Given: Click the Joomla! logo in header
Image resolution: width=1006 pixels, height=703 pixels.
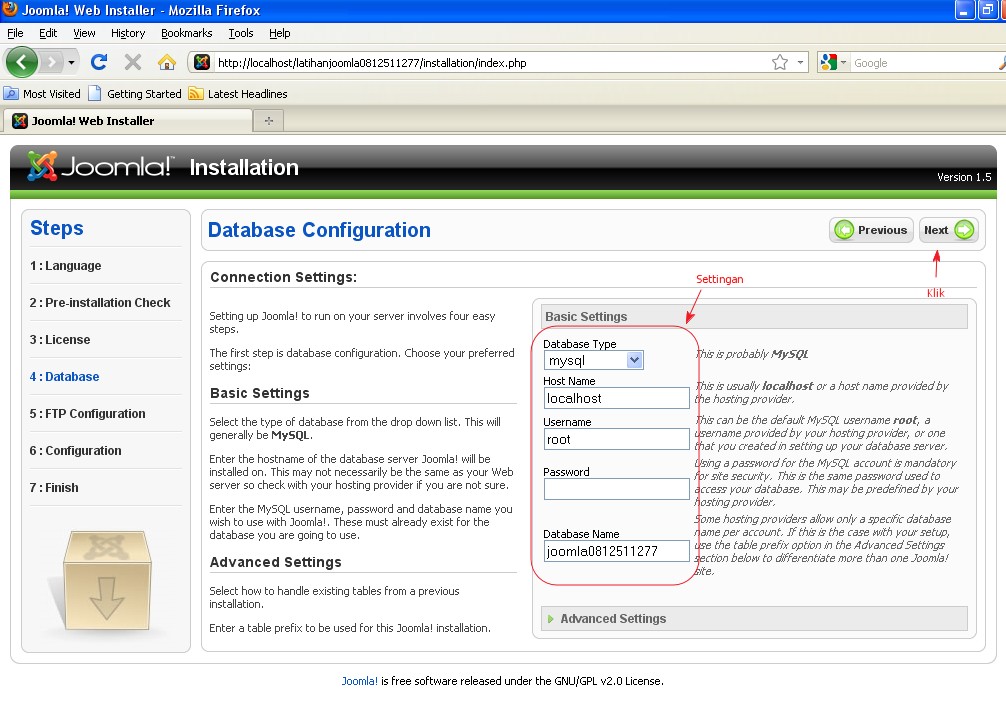Looking at the screenshot, I should coord(101,167).
